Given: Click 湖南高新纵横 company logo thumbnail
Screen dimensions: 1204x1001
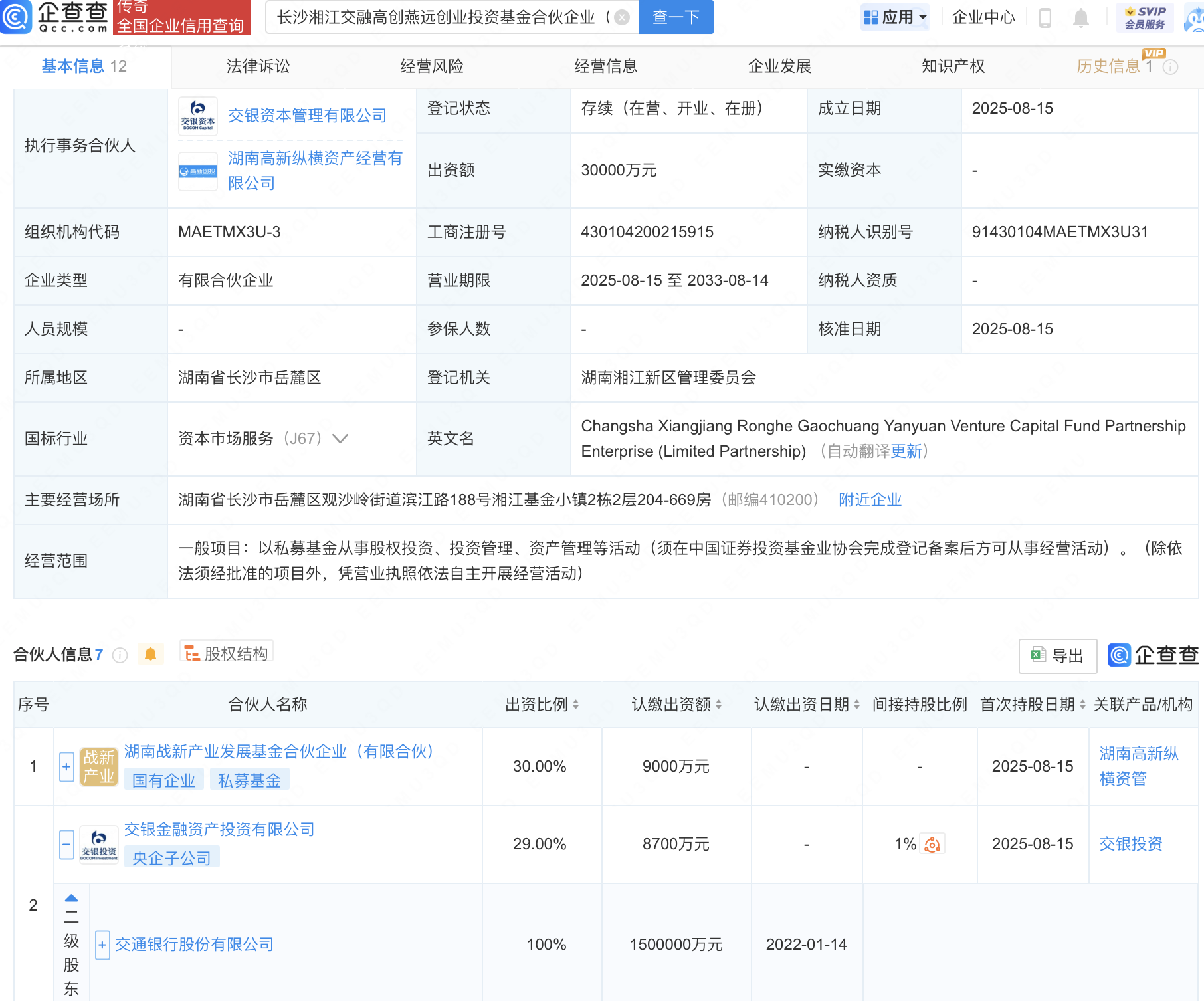Looking at the screenshot, I should pos(198,171).
